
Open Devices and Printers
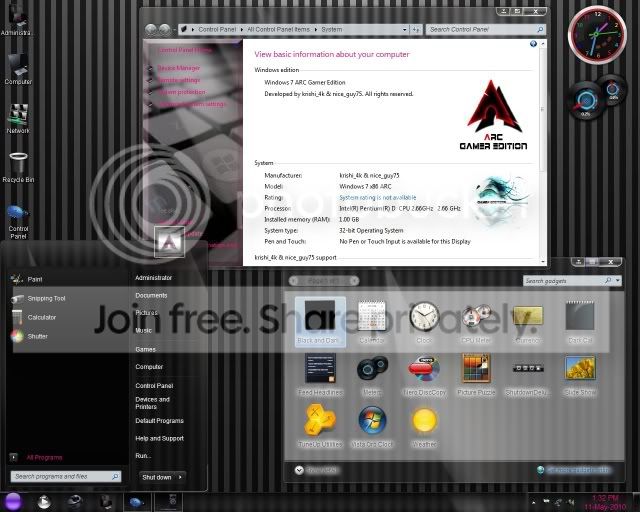(x=153, y=403)
